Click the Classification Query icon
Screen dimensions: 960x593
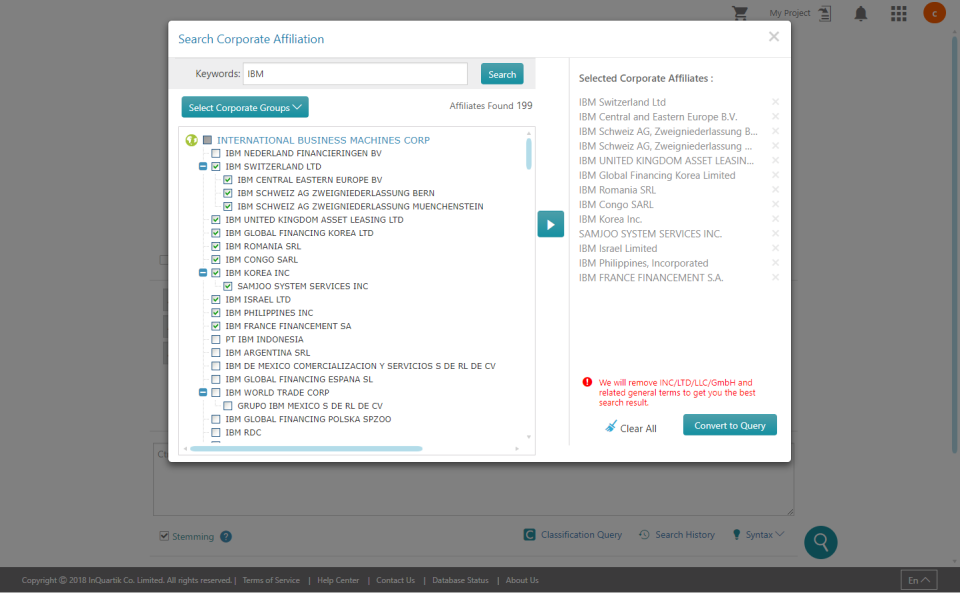(530, 535)
